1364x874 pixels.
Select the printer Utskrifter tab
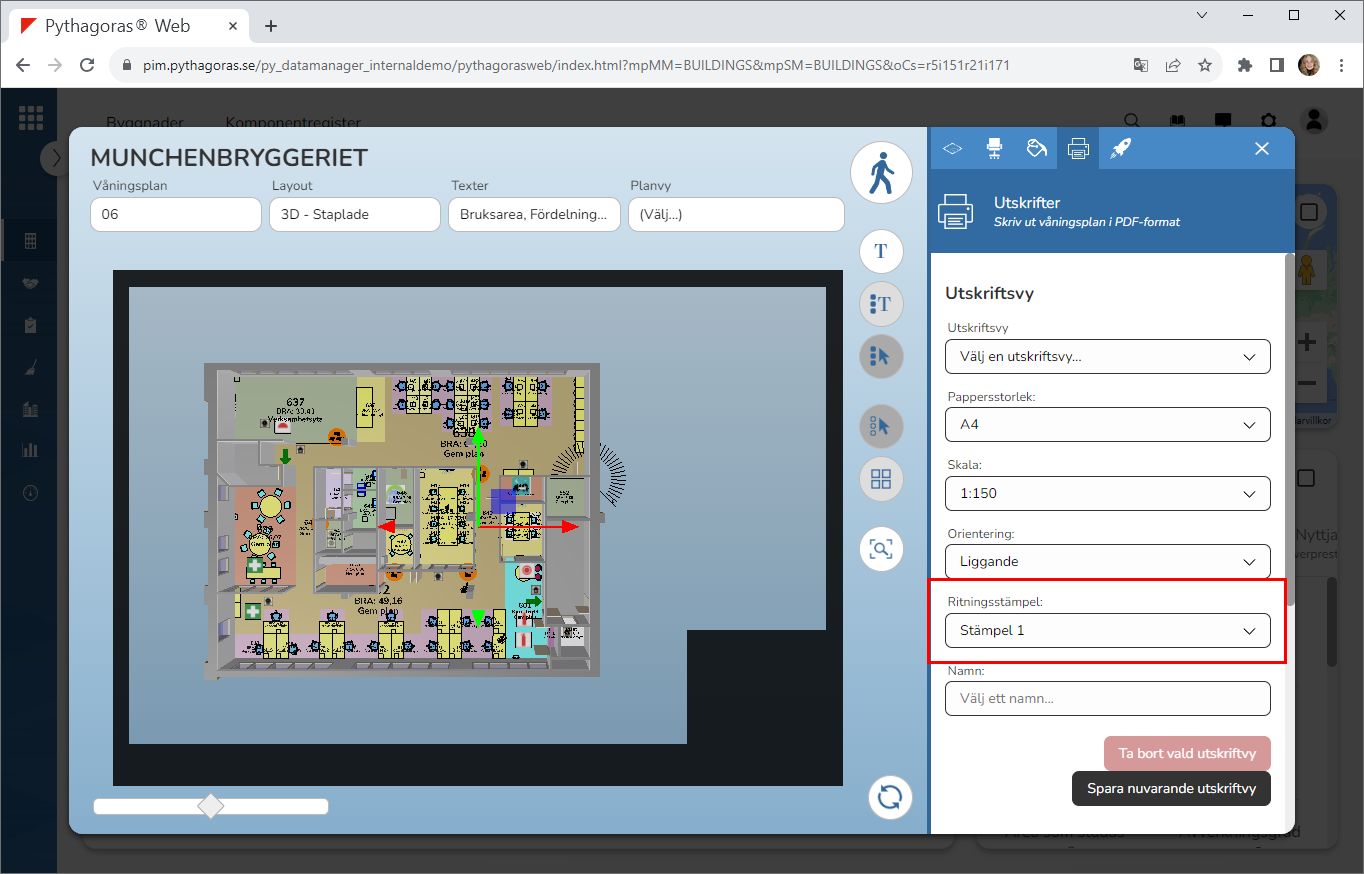point(1078,148)
